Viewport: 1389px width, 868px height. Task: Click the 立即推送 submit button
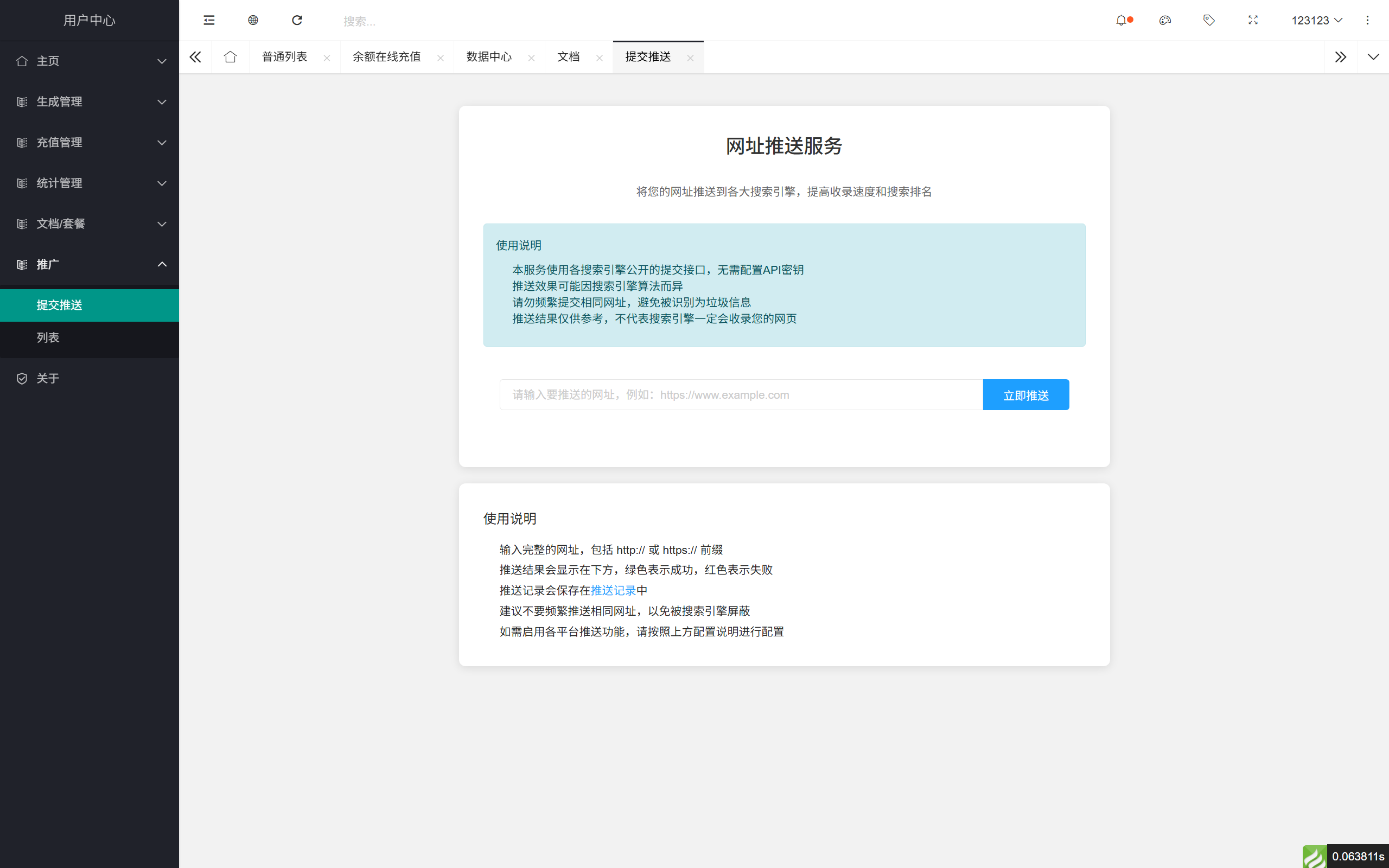point(1025,394)
